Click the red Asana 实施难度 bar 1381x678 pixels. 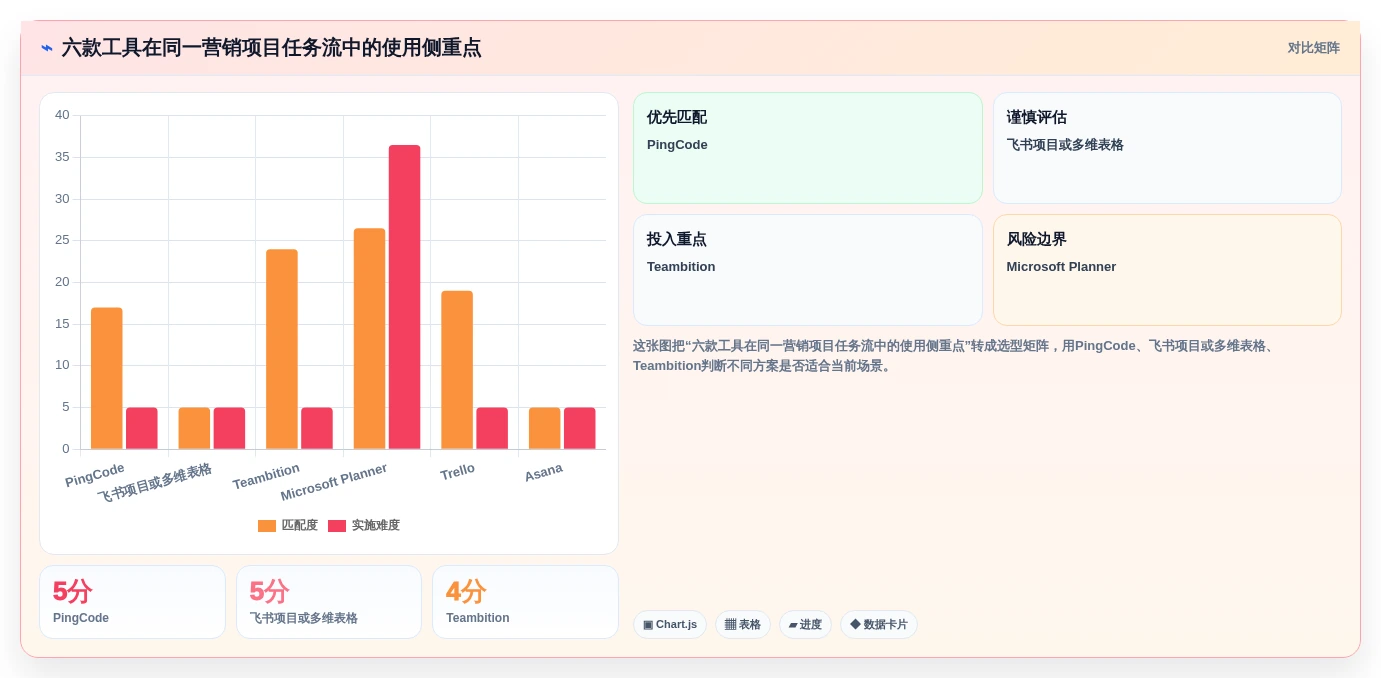click(x=580, y=428)
